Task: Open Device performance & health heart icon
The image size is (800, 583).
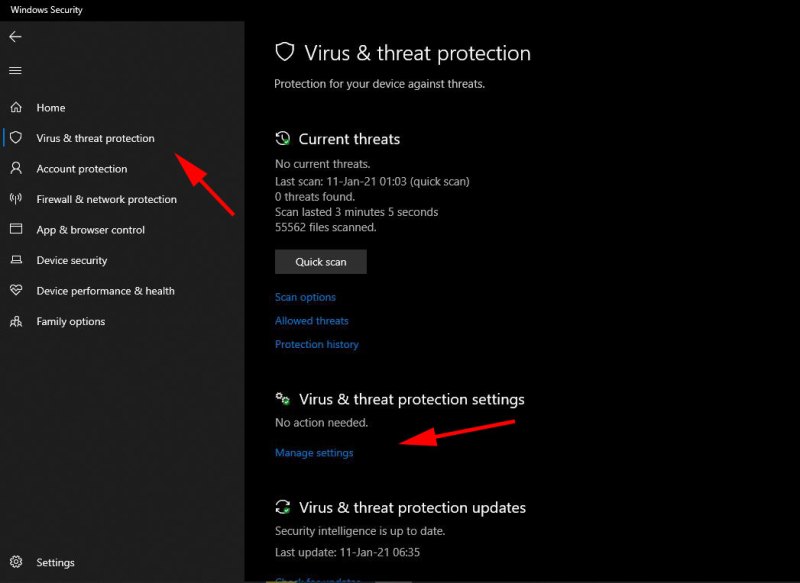Action: [x=16, y=290]
